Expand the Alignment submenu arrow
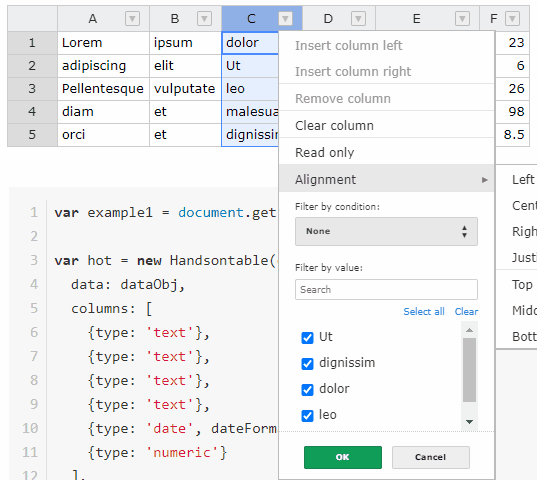This screenshot has width=537, height=480. coord(485,180)
